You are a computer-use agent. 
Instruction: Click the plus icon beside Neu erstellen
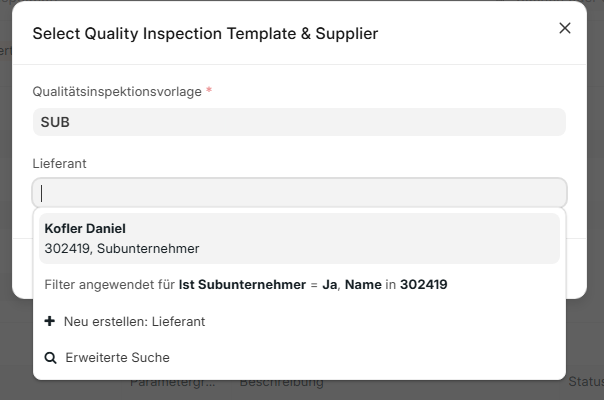50,321
